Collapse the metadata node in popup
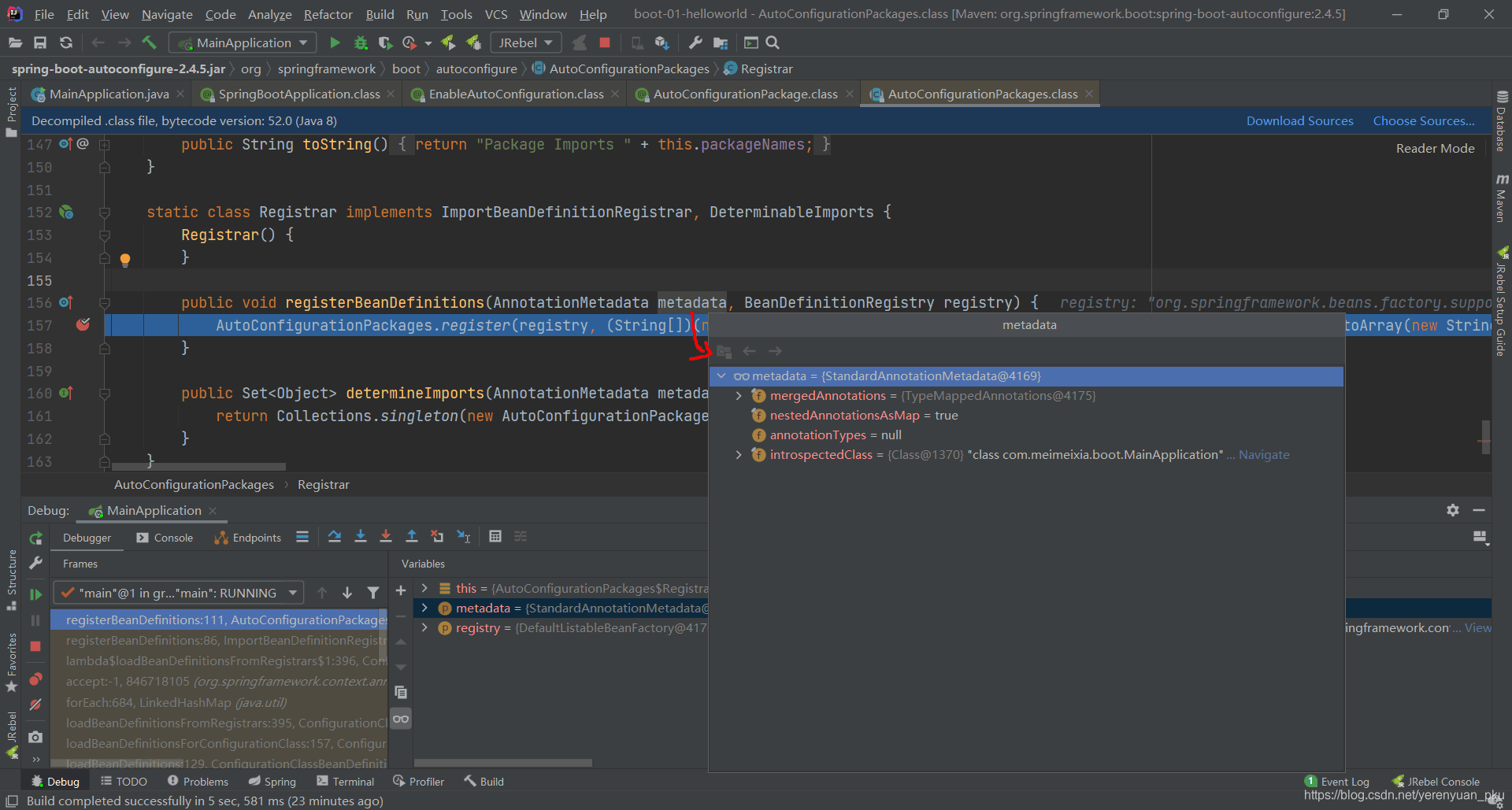 721,376
